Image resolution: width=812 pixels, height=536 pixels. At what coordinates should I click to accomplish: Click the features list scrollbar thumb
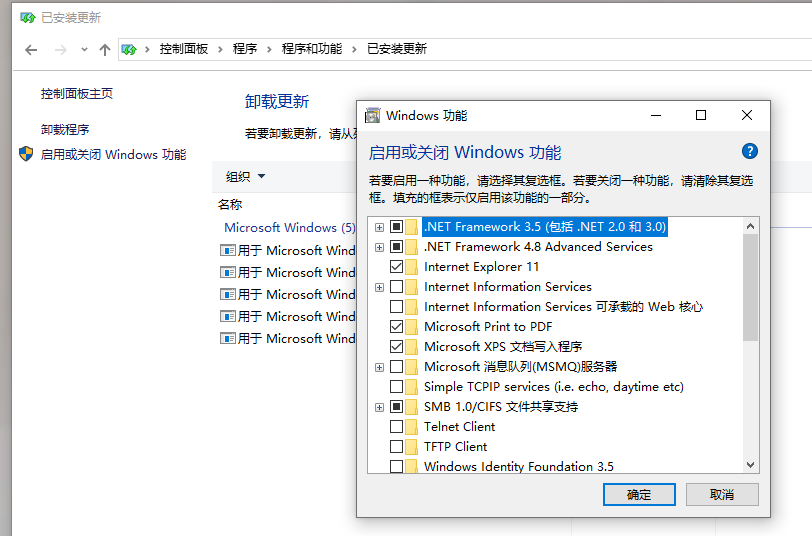click(750, 287)
